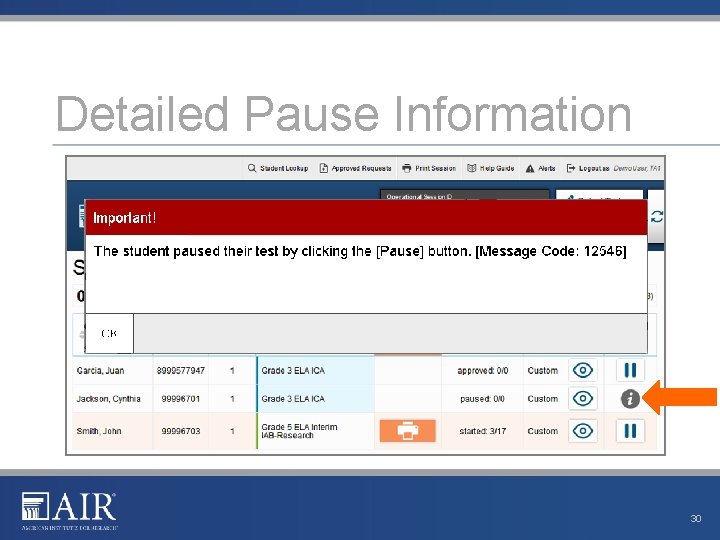This screenshot has height=540, width=720.
Task: Click Custom setting in Garcia's row
Action: click(543, 371)
